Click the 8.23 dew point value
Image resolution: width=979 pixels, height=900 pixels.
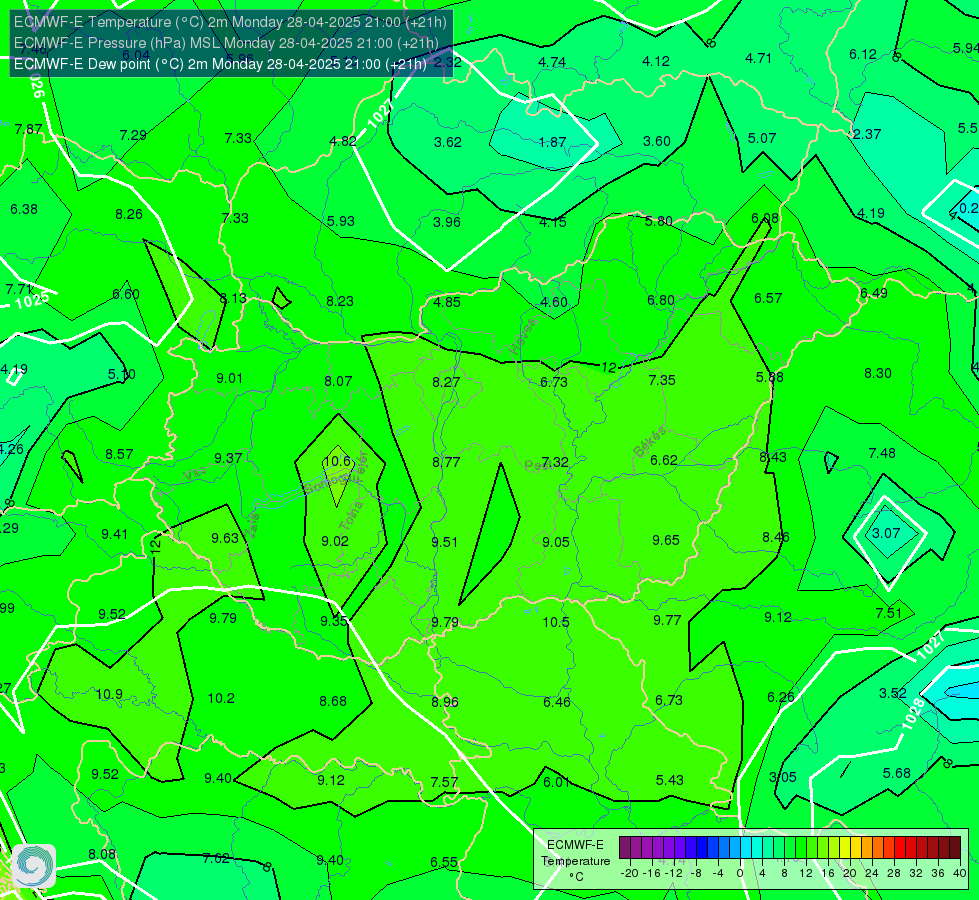(x=340, y=301)
